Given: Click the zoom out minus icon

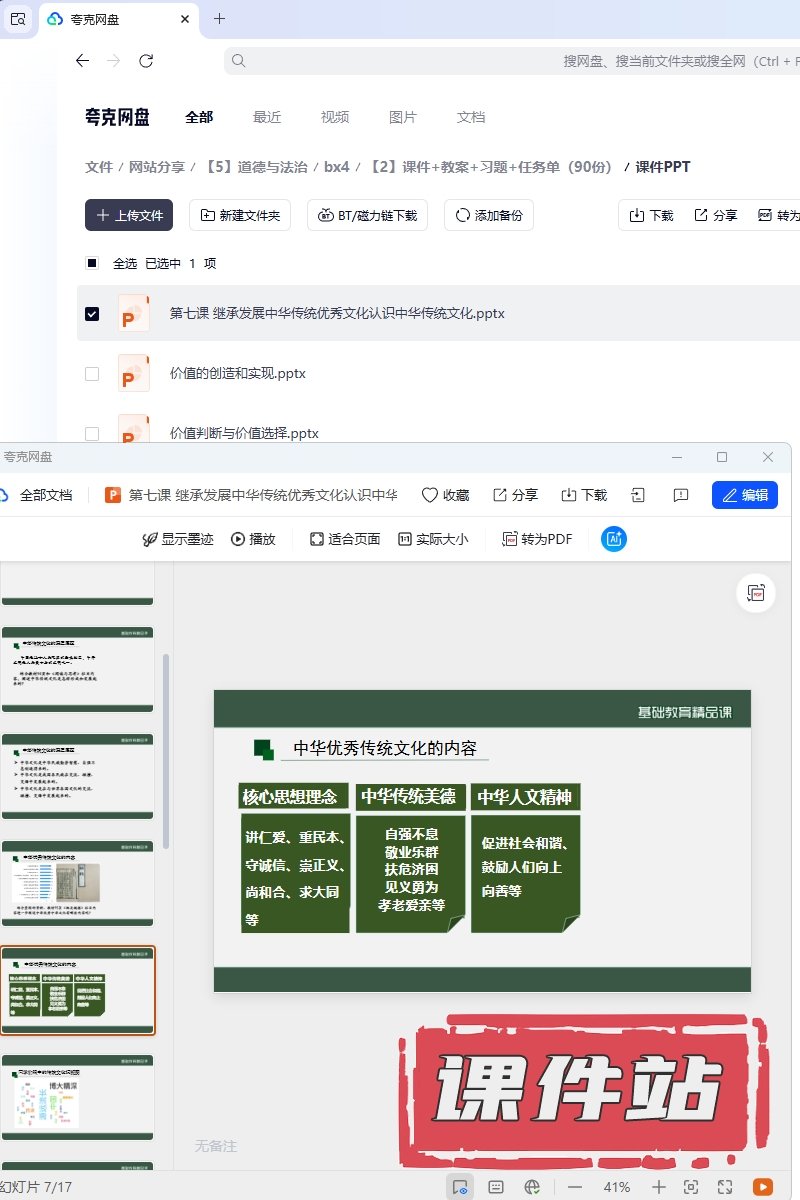Looking at the screenshot, I should click(x=575, y=1187).
